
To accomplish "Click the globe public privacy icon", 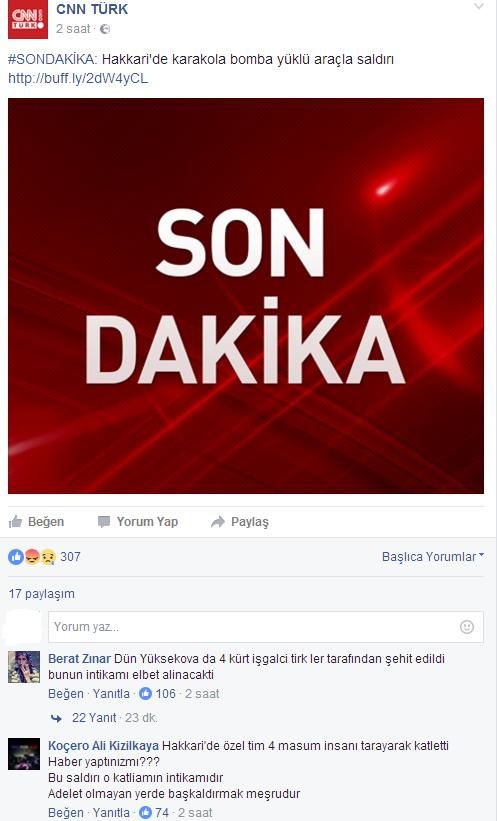I will pos(105,29).
